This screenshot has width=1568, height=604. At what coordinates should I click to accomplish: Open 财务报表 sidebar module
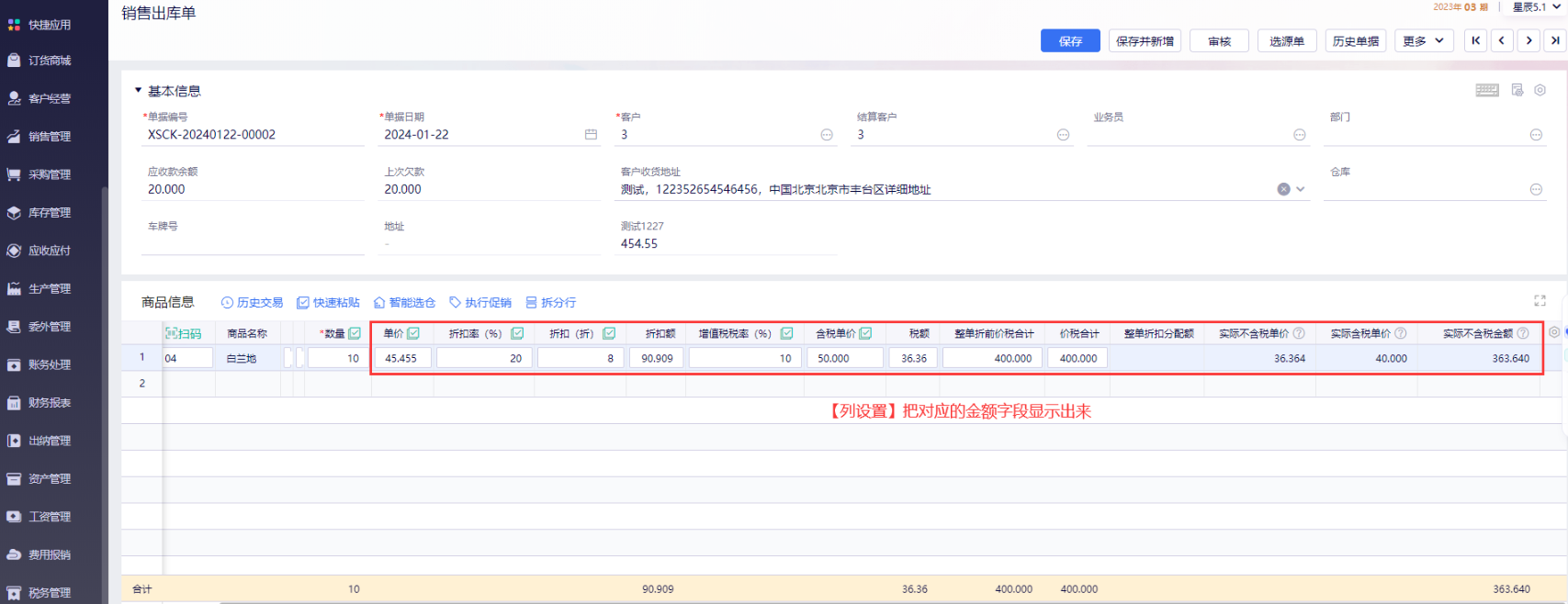(x=39, y=403)
